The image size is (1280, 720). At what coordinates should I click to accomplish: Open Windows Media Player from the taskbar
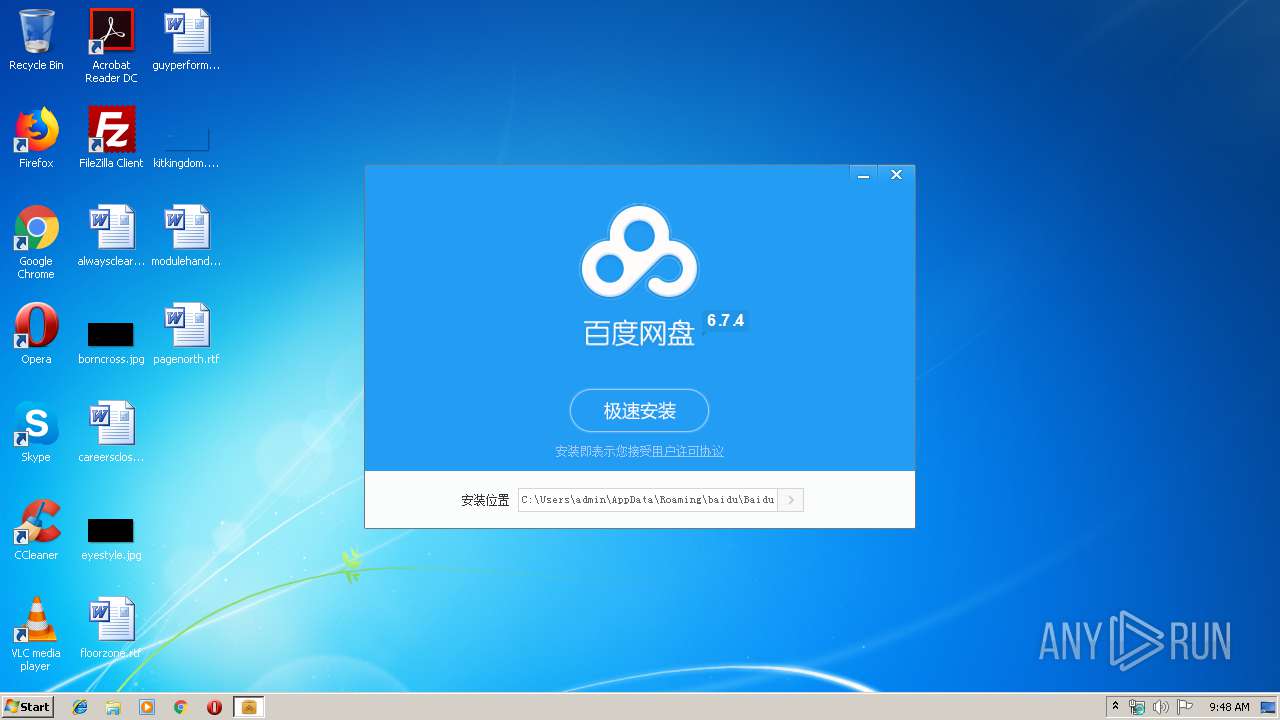(x=147, y=707)
